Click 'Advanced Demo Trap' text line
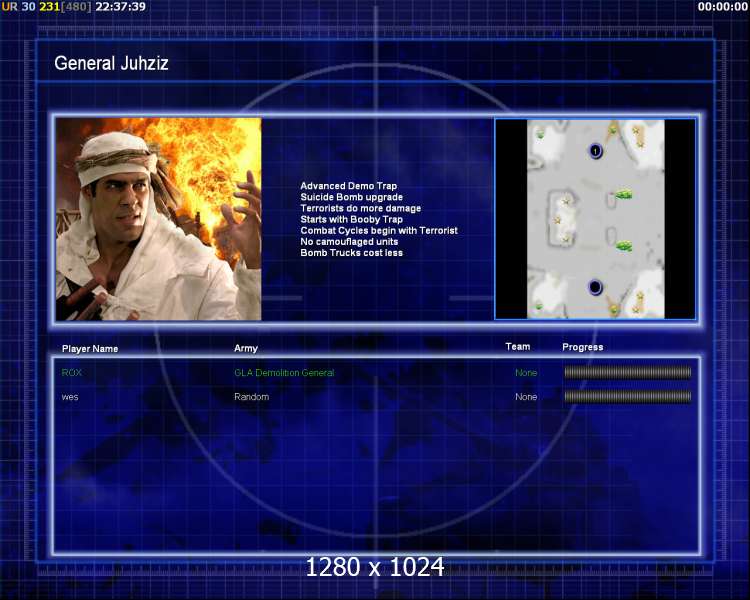The width and height of the screenshot is (750, 600). [349, 186]
